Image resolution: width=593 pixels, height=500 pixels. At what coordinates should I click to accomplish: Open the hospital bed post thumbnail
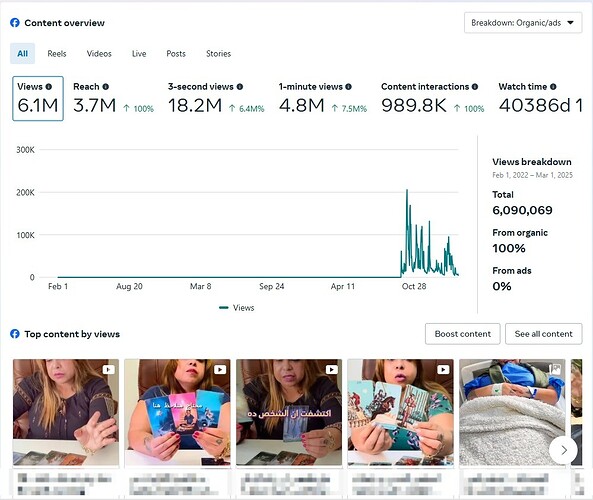click(x=512, y=412)
